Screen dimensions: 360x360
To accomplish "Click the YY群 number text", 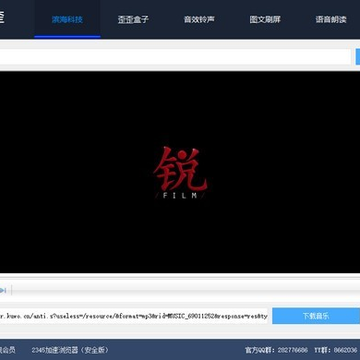I will [336, 350].
